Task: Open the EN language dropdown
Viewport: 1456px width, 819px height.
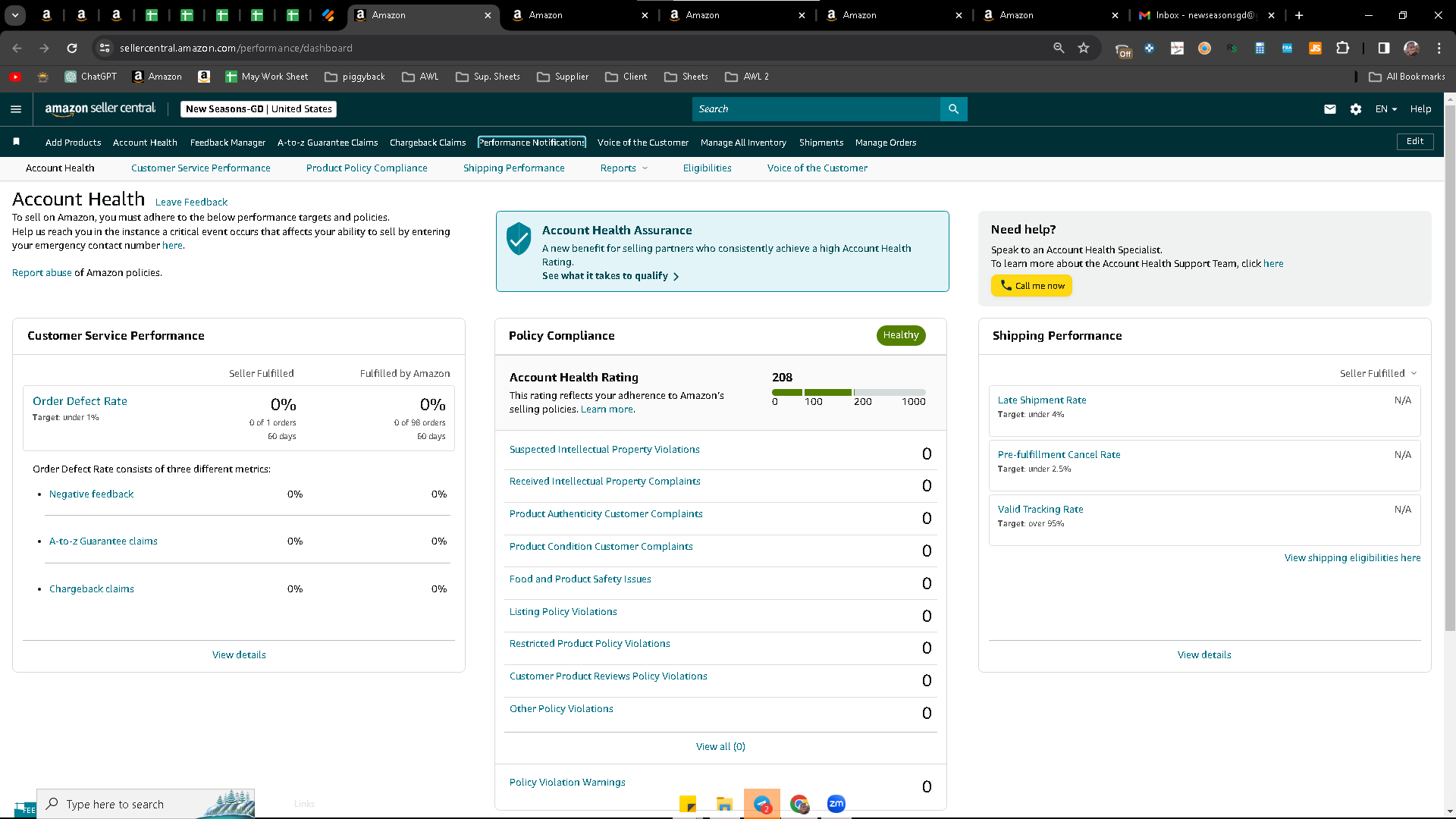Action: click(x=1386, y=109)
